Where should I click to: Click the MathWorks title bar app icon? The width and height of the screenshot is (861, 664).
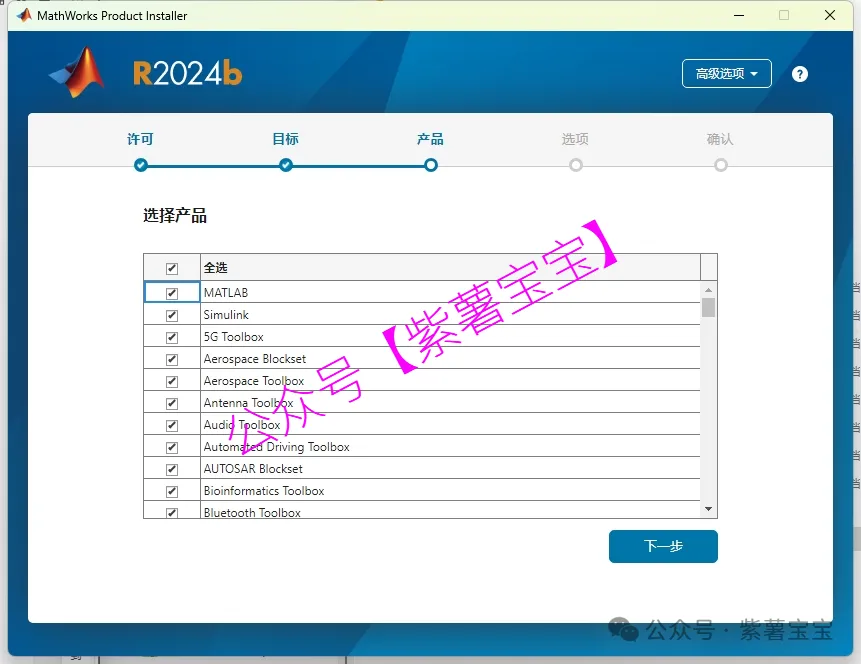point(23,15)
